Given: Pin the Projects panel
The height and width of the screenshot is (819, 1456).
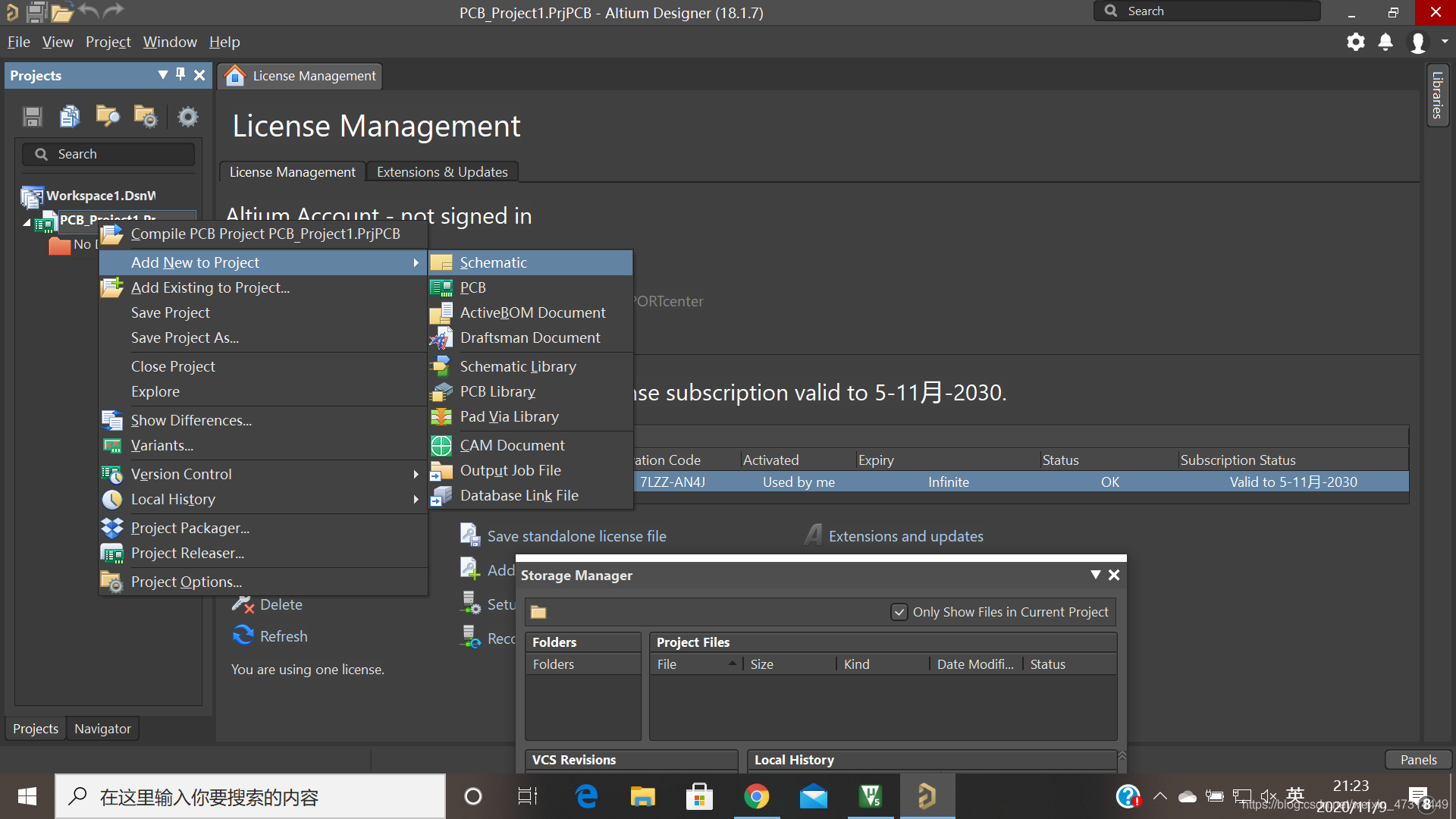Looking at the screenshot, I should [180, 74].
